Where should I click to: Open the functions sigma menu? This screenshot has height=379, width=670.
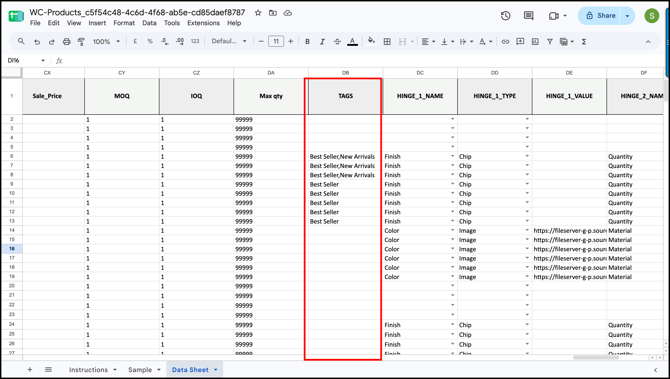click(x=584, y=41)
